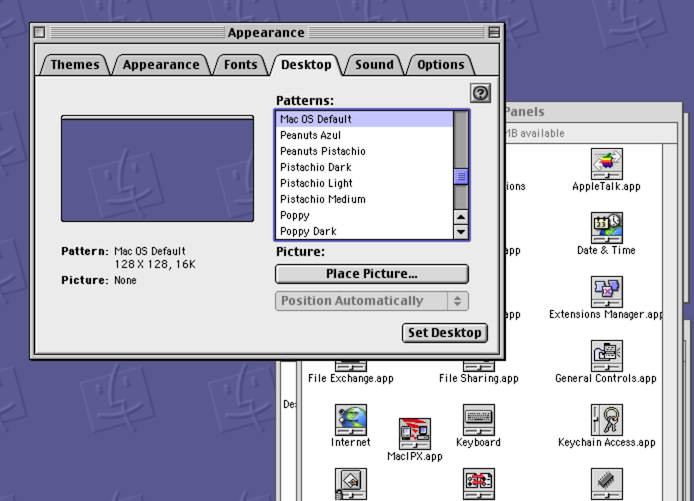Click the Patterns list scroll-down arrow

(x=461, y=232)
